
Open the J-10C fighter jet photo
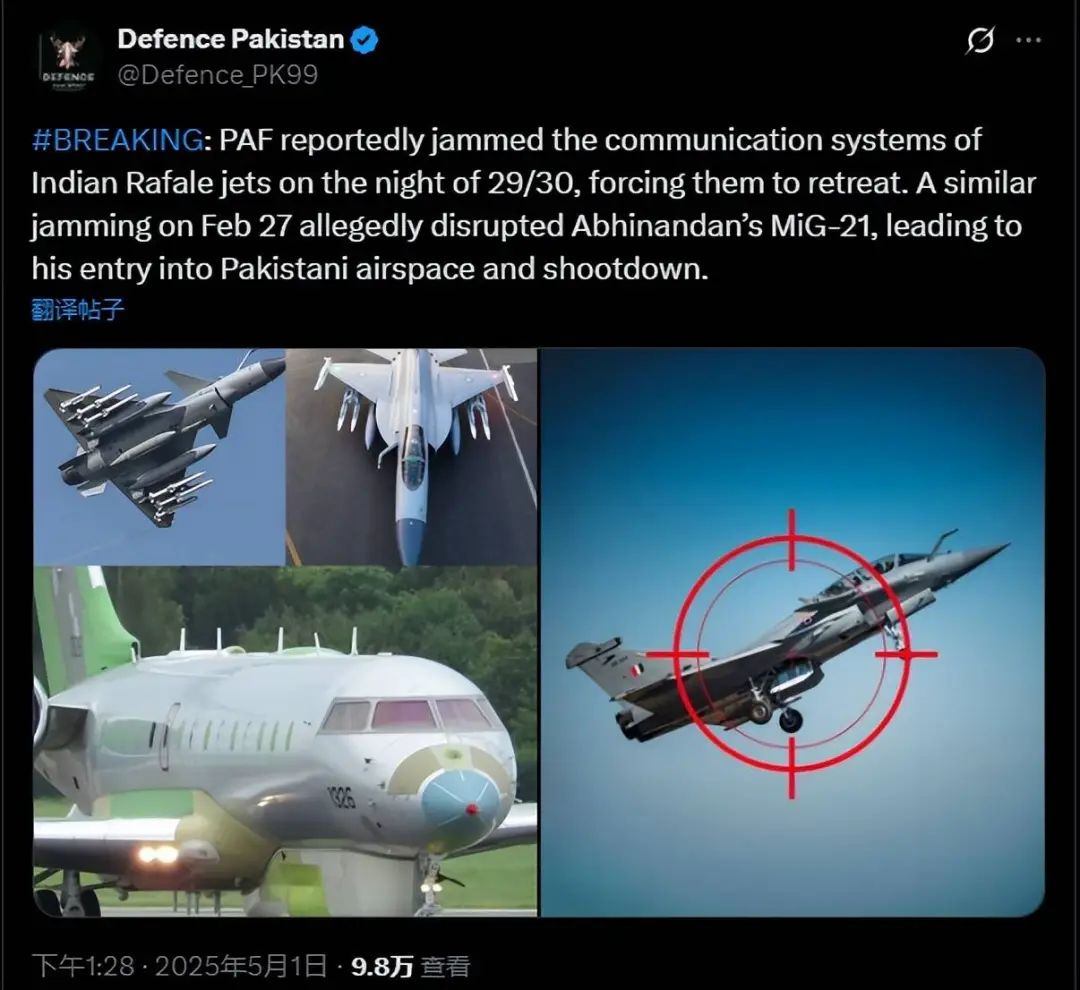[159, 457]
